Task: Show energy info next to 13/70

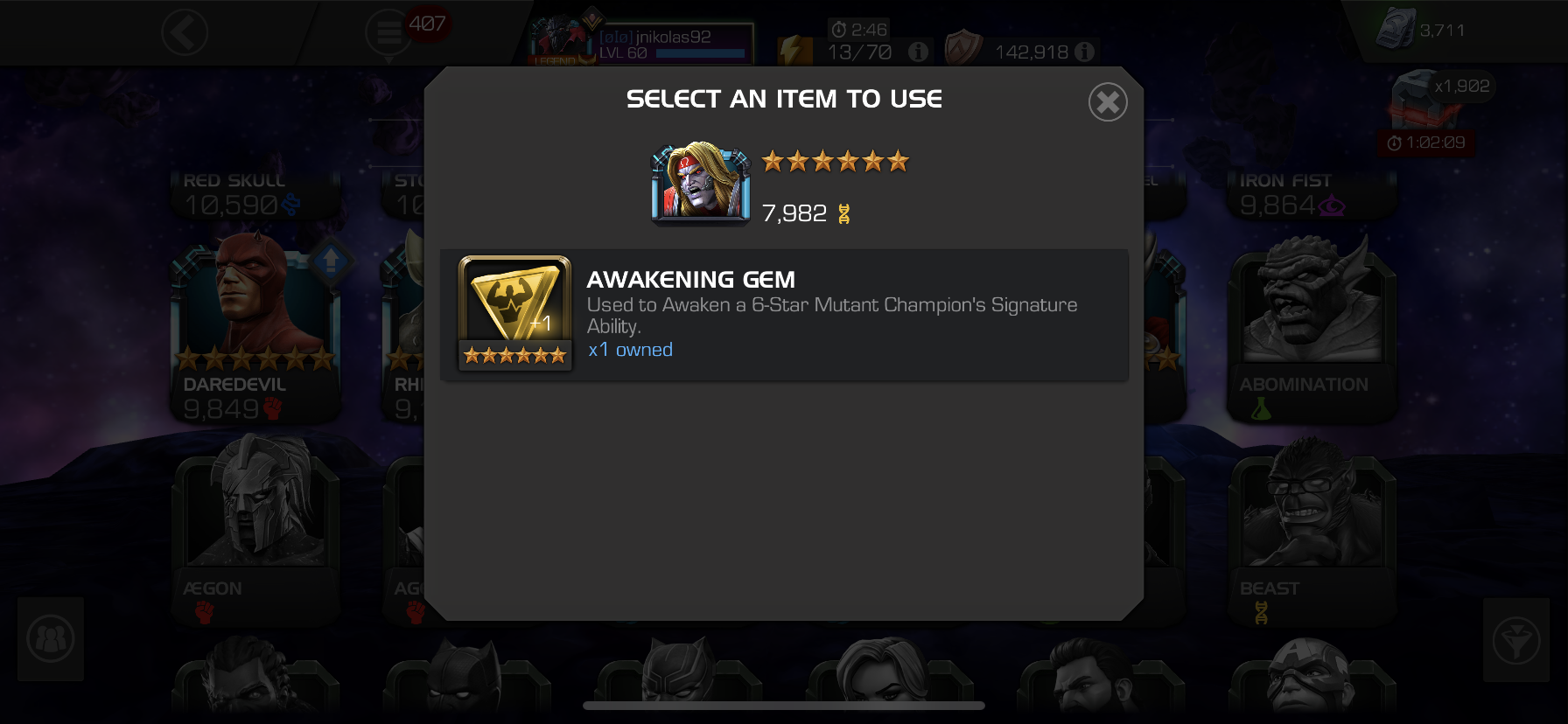Action: pyautogui.click(x=918, y=52)
